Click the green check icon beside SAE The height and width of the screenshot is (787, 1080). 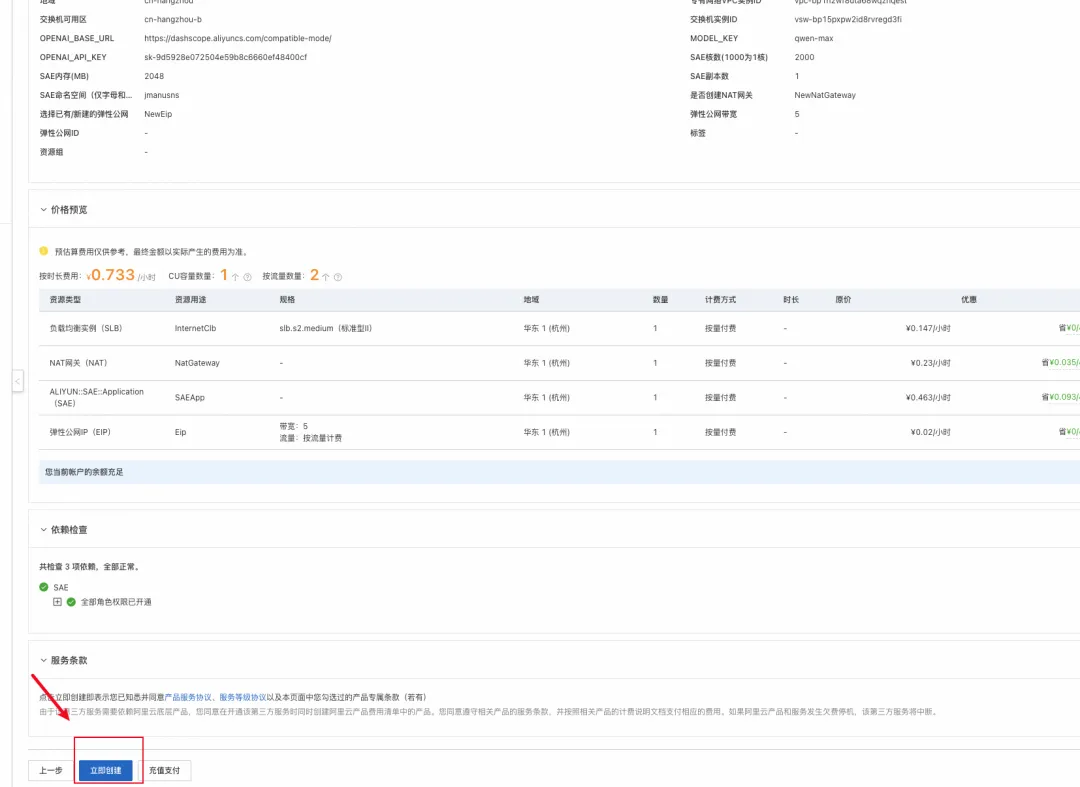pyautogui.click(x=43, y=587)
